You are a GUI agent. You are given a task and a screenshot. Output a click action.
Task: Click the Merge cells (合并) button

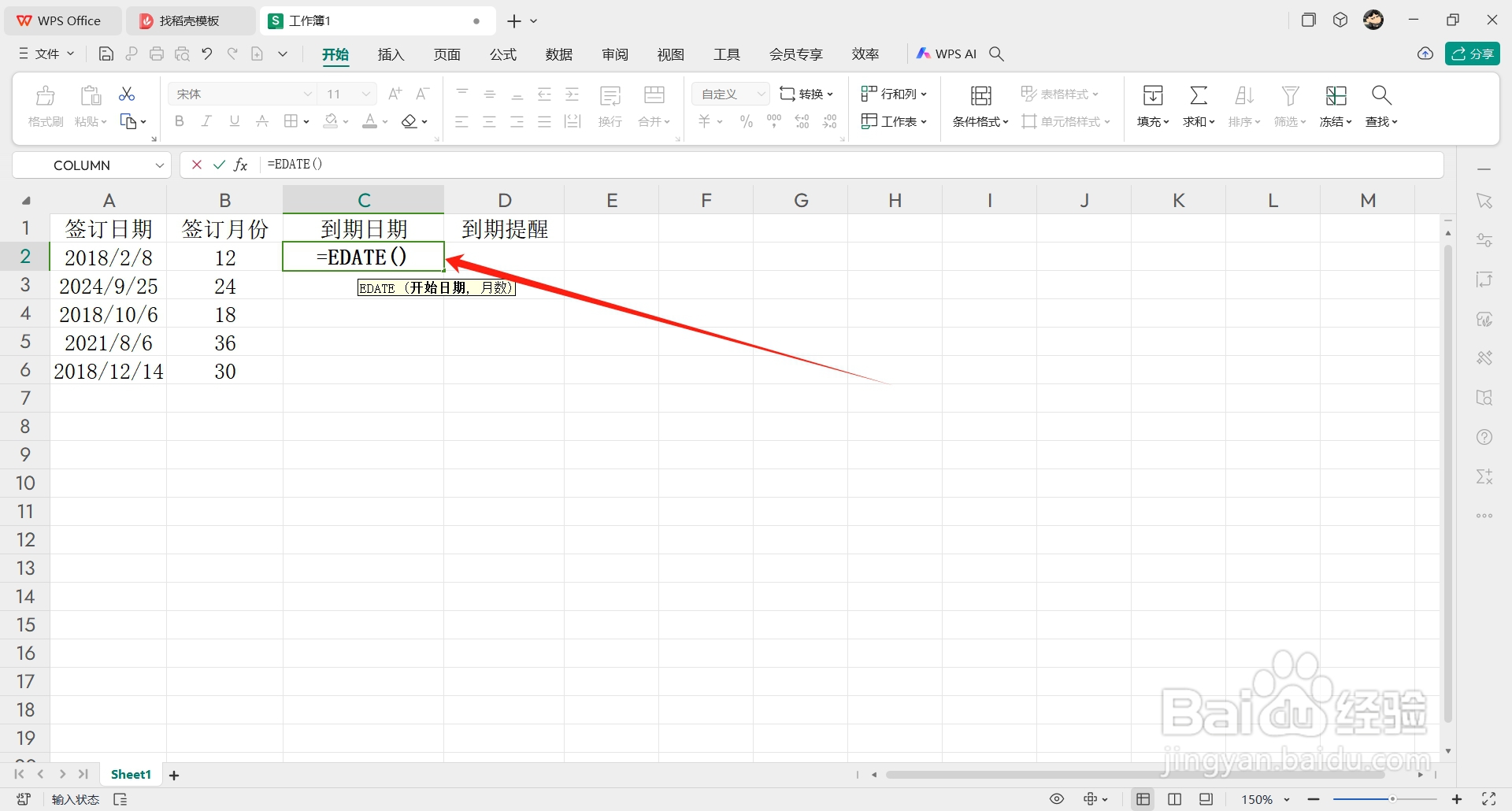tap(654, 106)
